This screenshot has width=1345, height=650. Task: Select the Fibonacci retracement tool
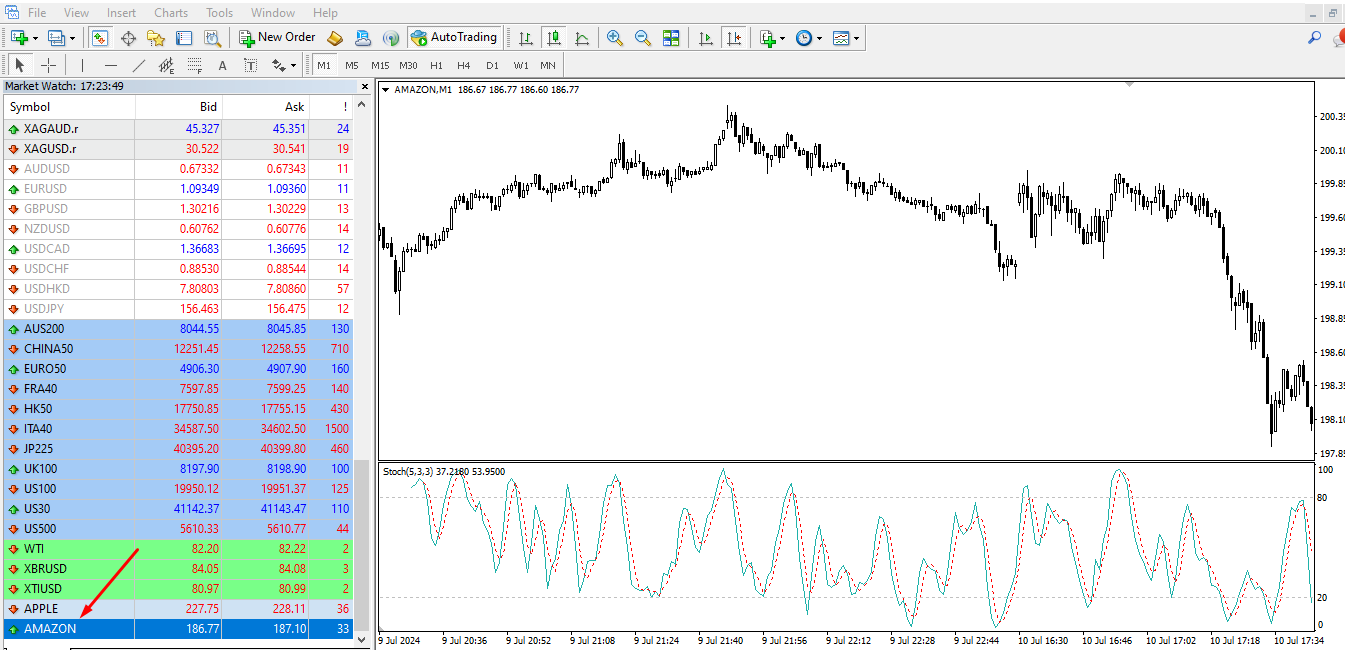pyautogui.click(x=193, y=66)
